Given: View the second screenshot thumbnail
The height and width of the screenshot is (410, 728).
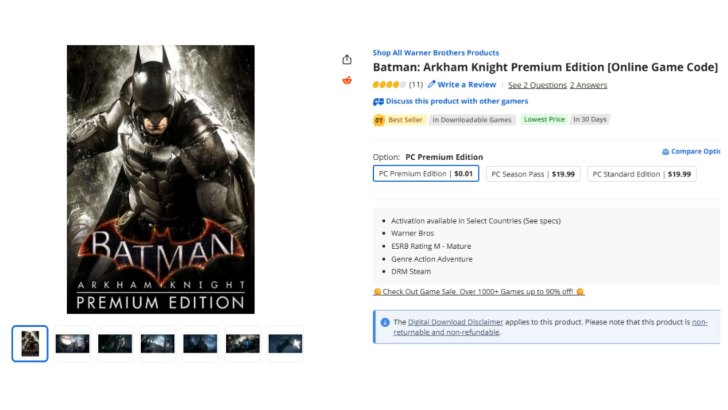Looking at the screenshot, I should point(72,343).
